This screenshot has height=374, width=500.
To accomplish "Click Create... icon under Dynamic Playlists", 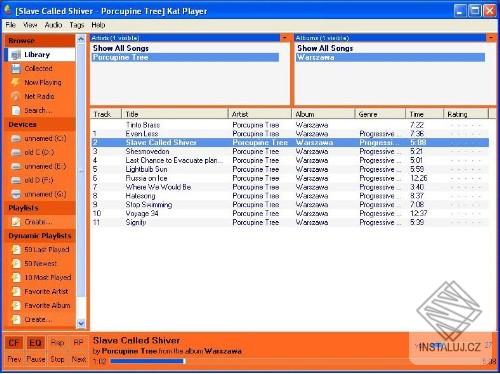I will click(16, 319).
